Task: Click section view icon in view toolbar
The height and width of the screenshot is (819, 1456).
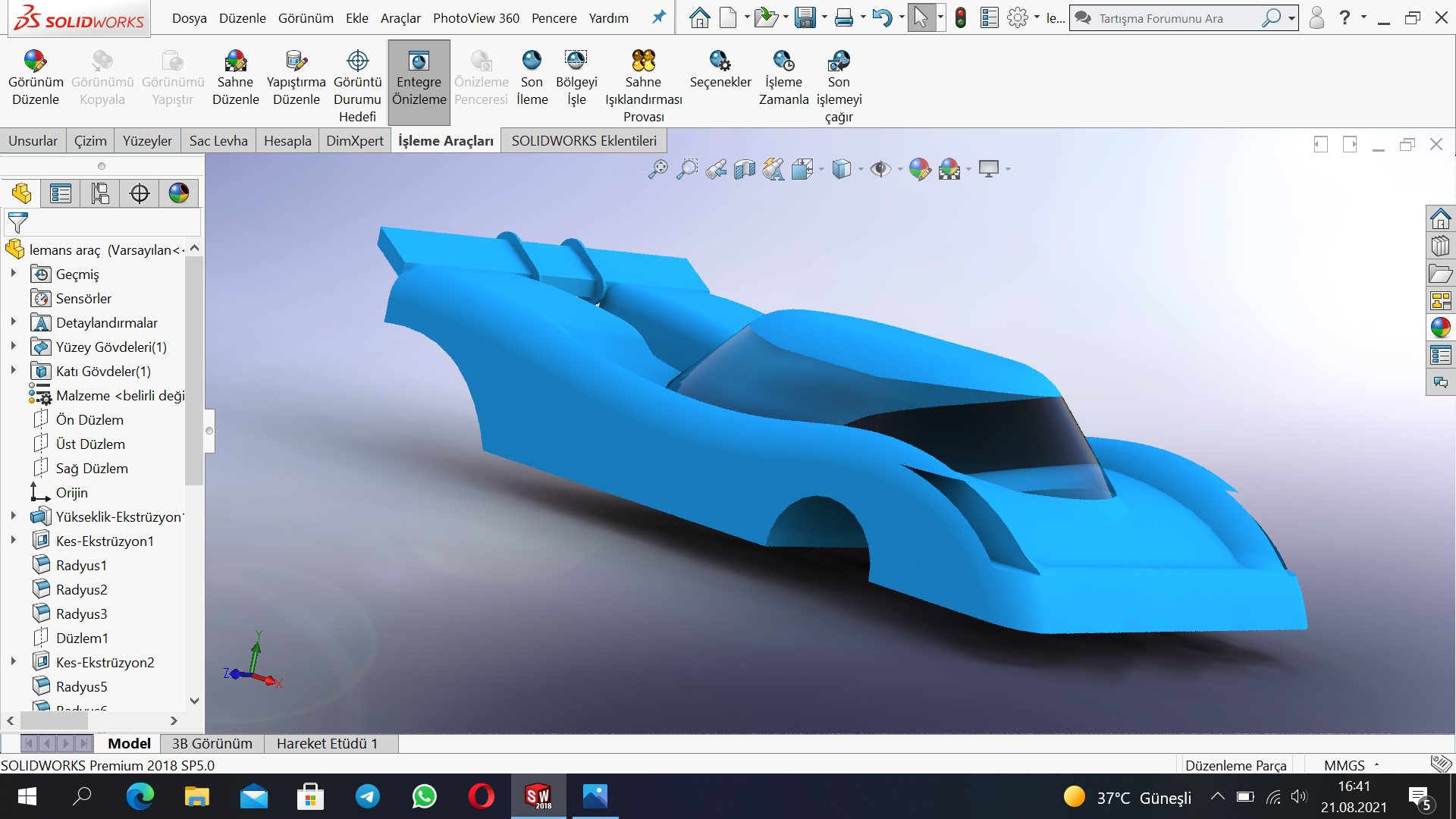Action: tap(745, 169)
